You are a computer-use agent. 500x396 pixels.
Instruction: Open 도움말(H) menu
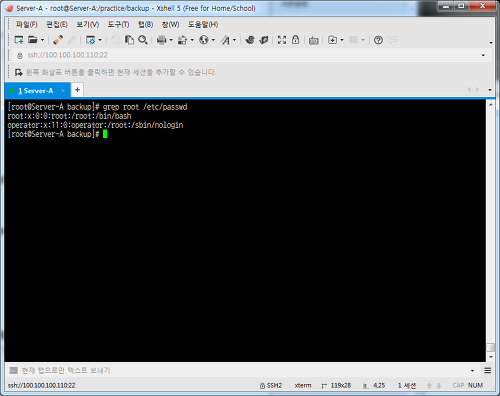203,25
